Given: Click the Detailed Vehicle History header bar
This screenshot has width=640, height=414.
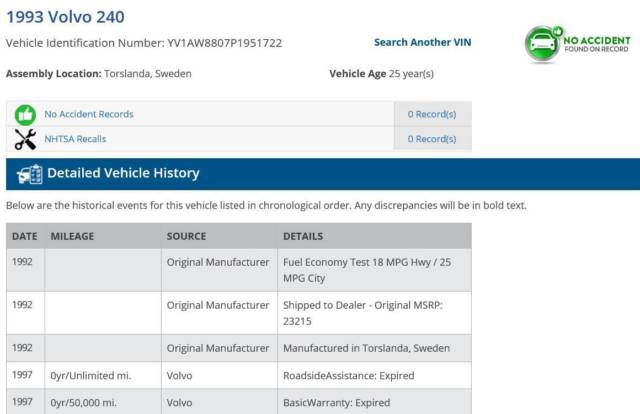Looking at the screenshot, I should (x=323, y=174).
